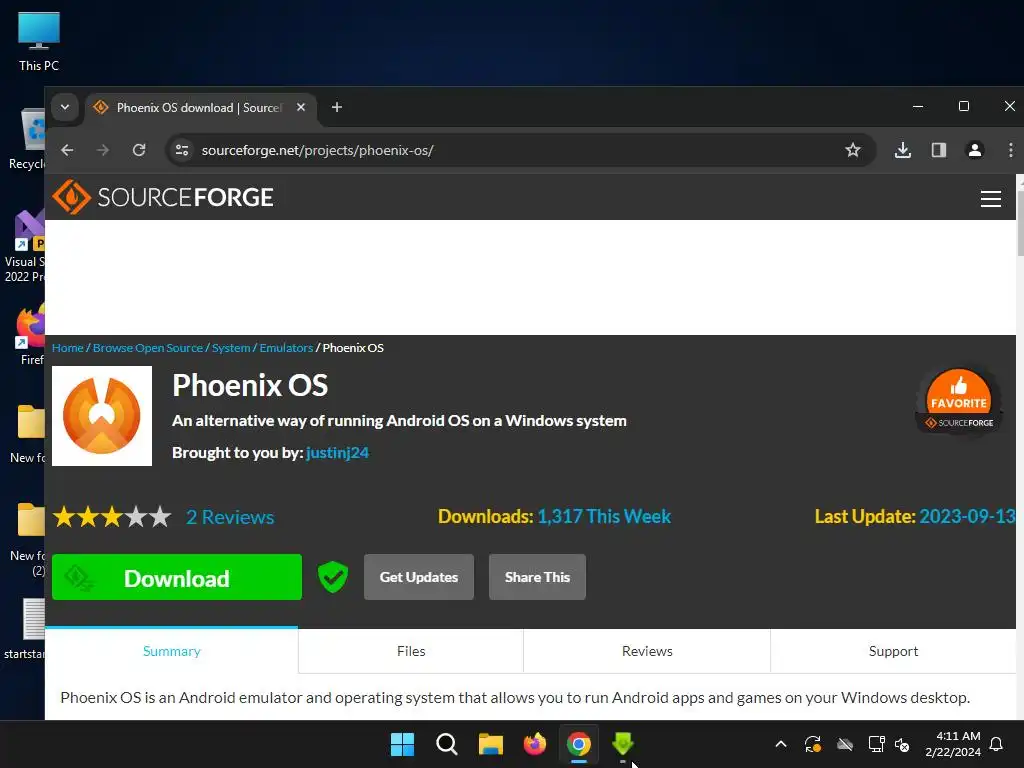Switch to the Files tab
Viewport: 1024px width, 768px height.
411,651
